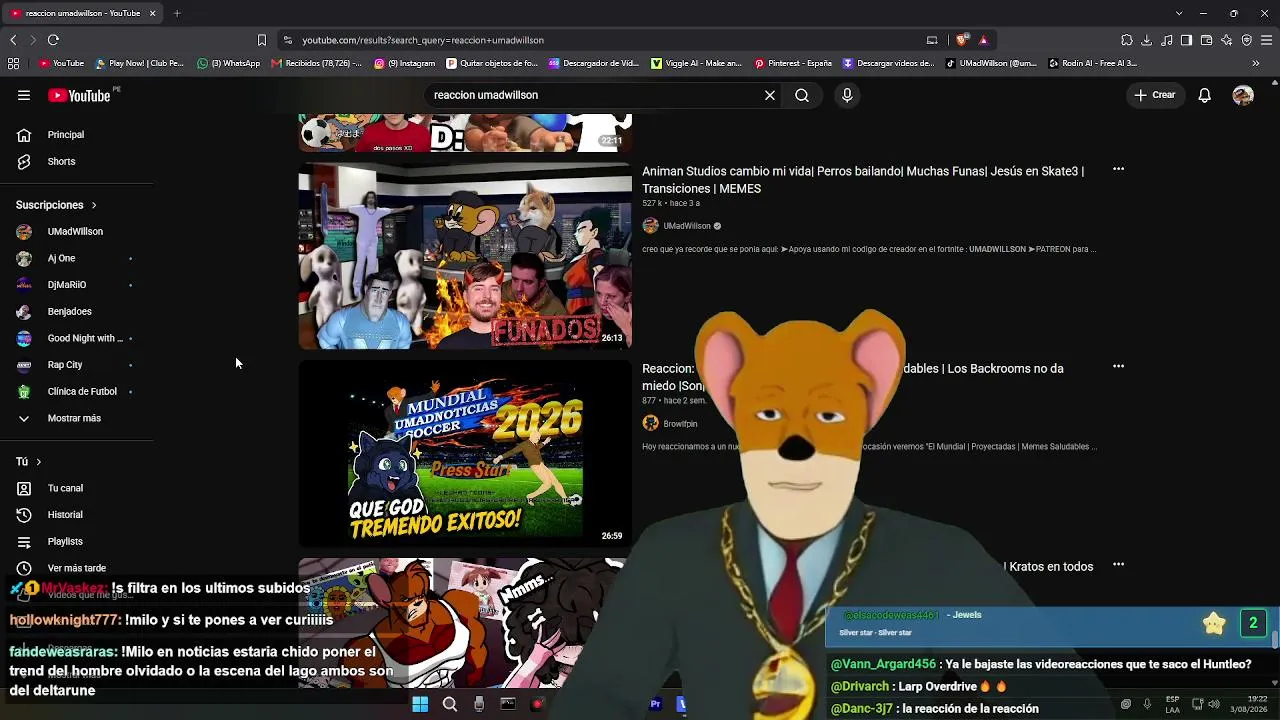Viewport: 1280px width, 720px height.
Task: Bookmark this page icon in address bar
Action: point(262,40)
